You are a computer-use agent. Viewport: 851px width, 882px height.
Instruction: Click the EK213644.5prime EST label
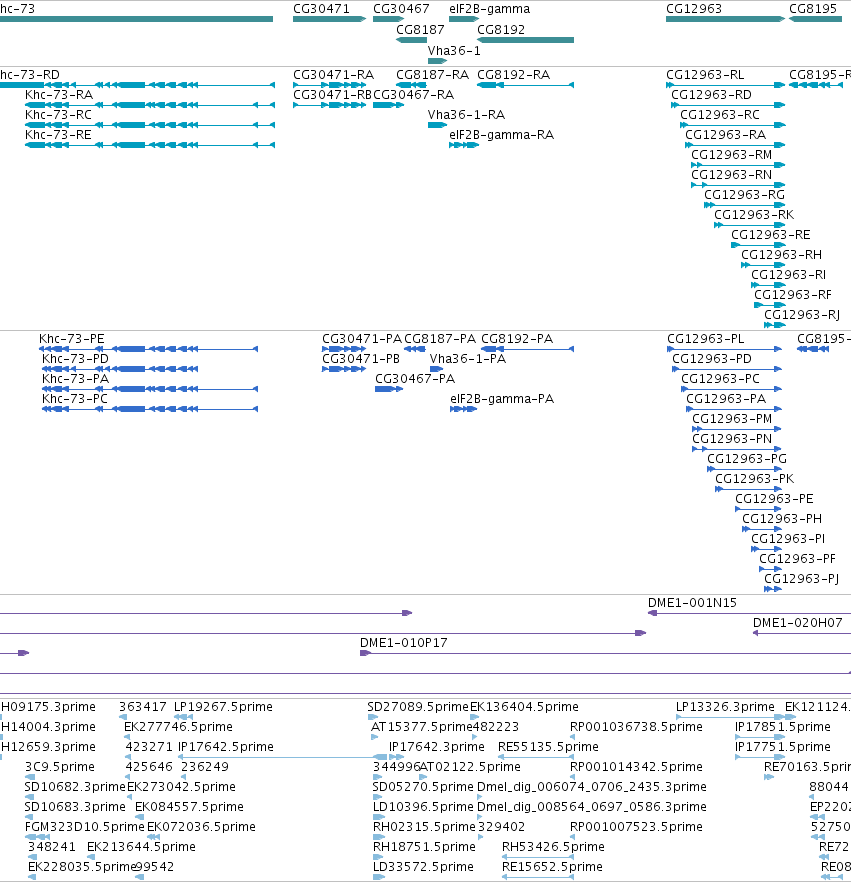tap(141, 847)
